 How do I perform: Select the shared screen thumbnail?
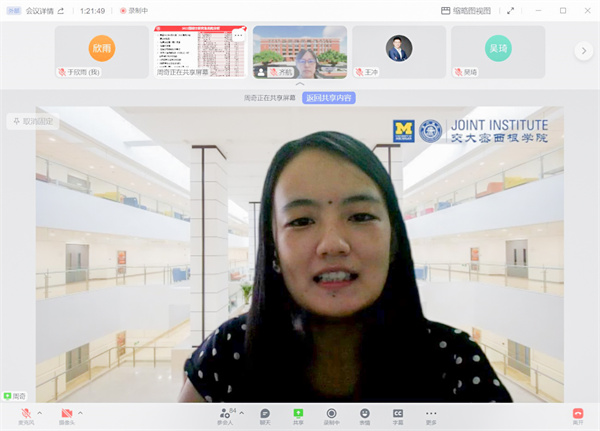(201, 52)
